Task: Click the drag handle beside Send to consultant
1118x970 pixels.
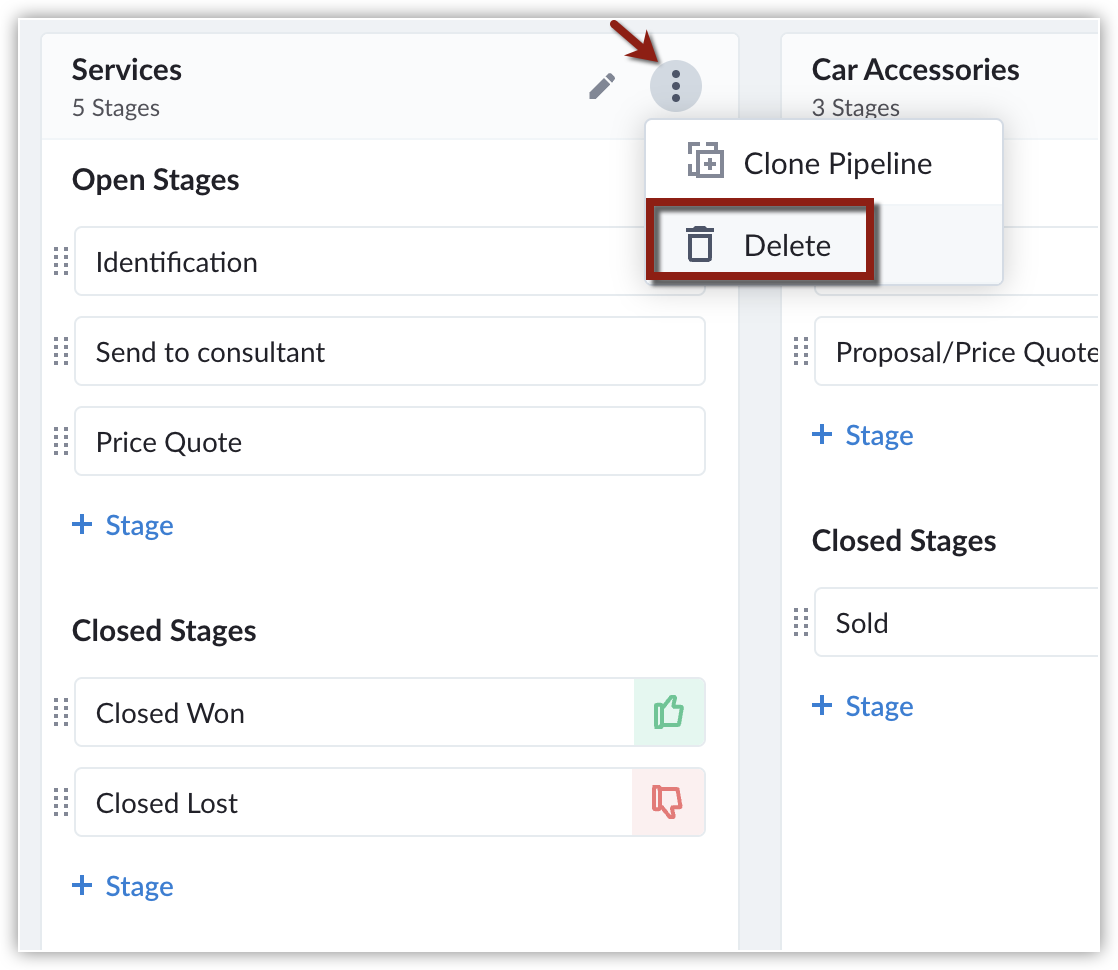Action: 60,352
